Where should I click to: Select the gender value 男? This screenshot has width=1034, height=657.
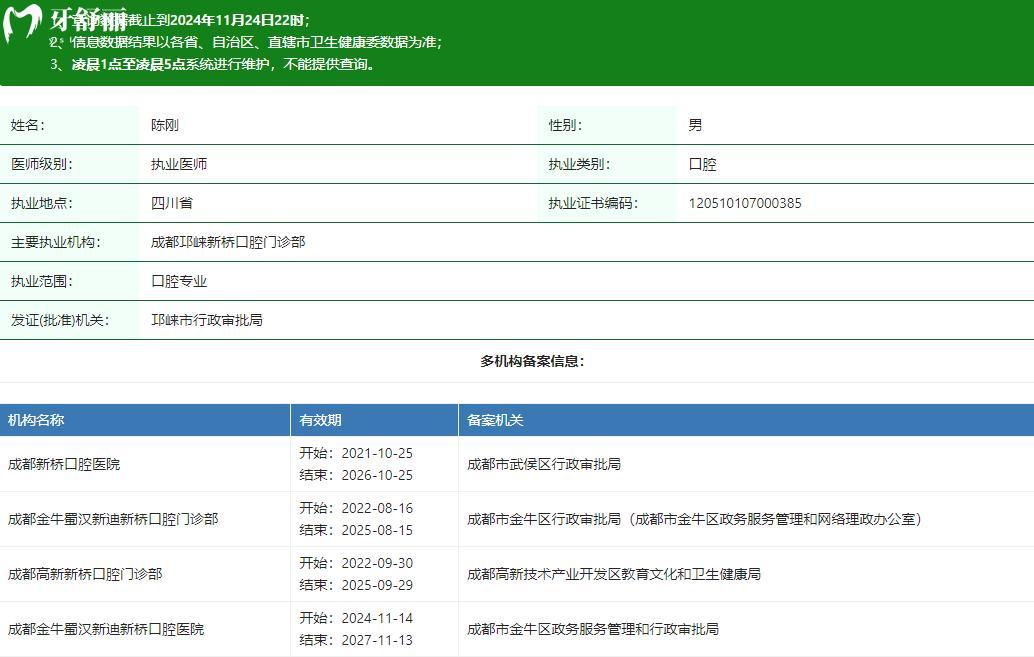pyautogui.click(x=696, y=125)
